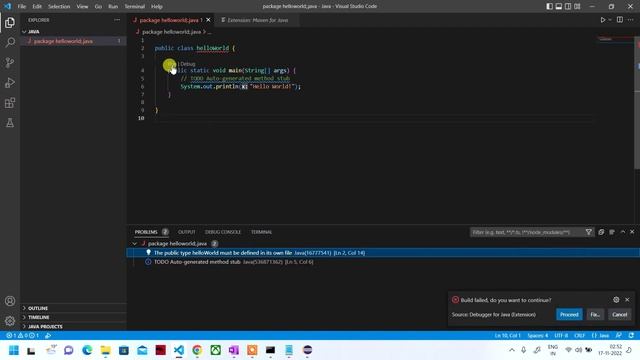
Task: Open the Edit menu
Action: coord(37,7)
